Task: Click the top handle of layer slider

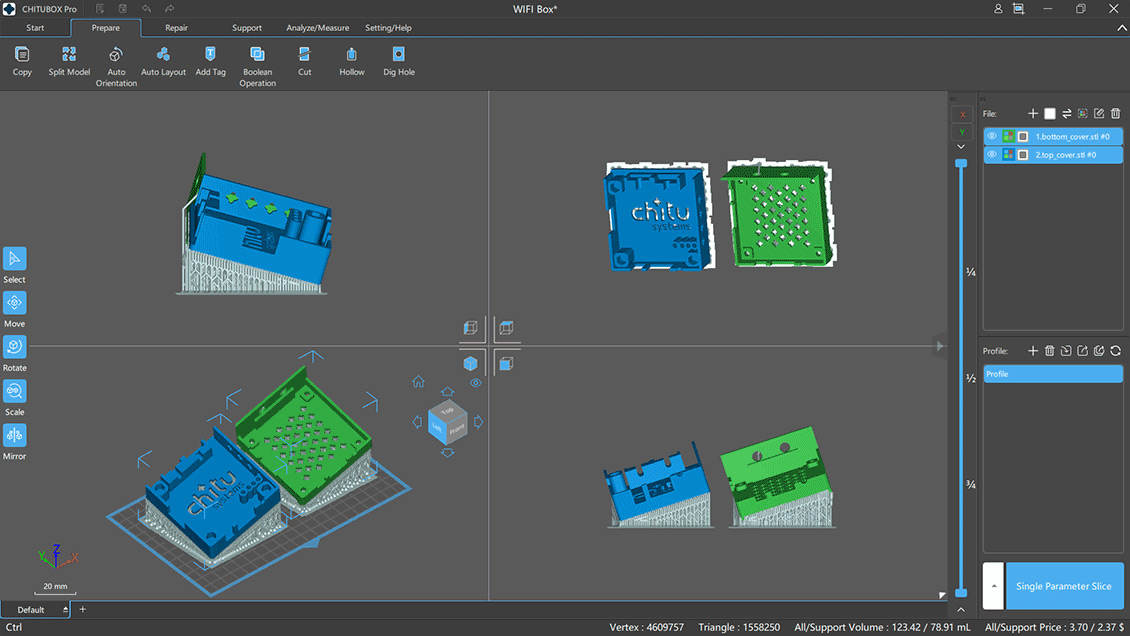Action: [x=961, y=162]
